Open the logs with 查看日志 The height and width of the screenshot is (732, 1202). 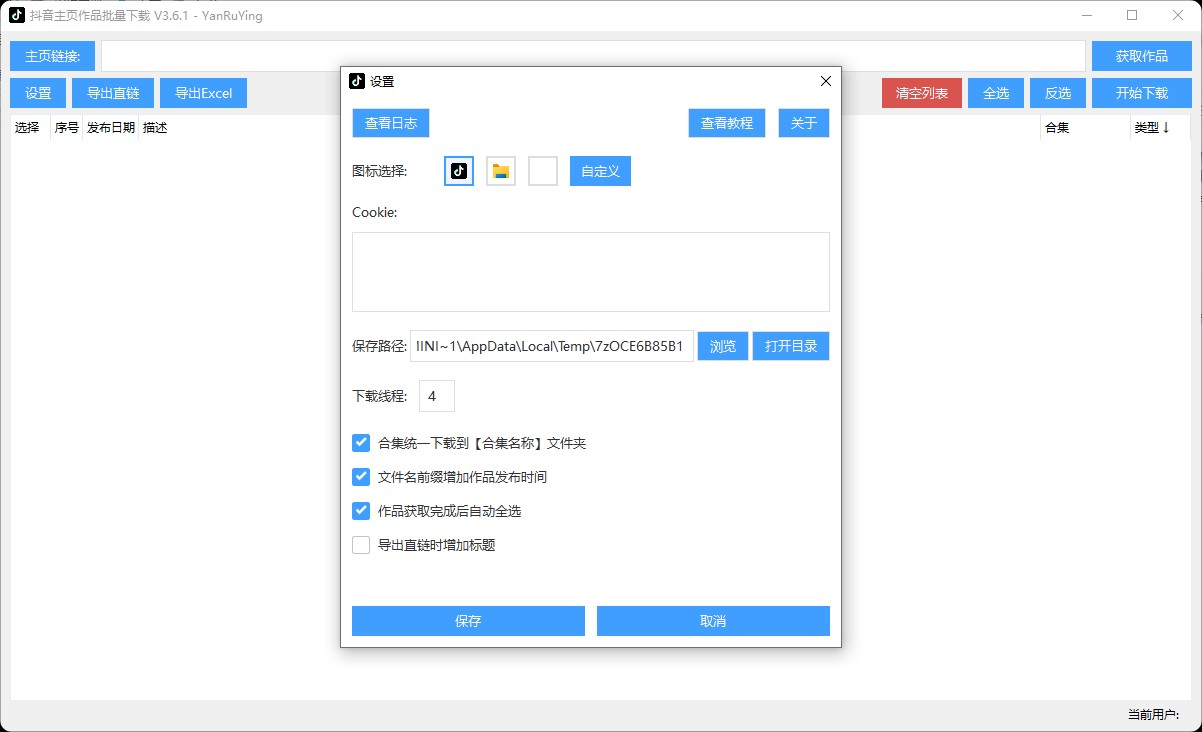point(390,123)
